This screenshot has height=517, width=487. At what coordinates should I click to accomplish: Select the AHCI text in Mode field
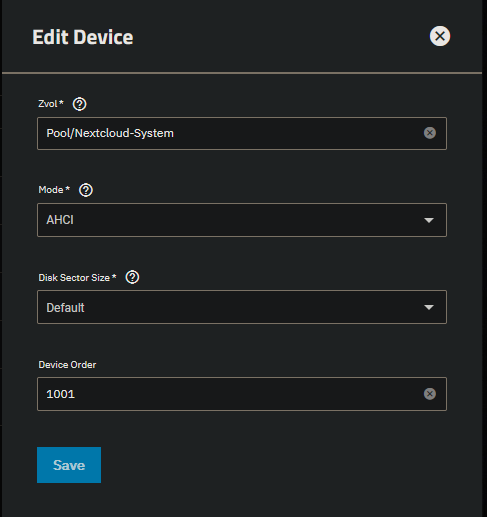click(x=60, y=220)
